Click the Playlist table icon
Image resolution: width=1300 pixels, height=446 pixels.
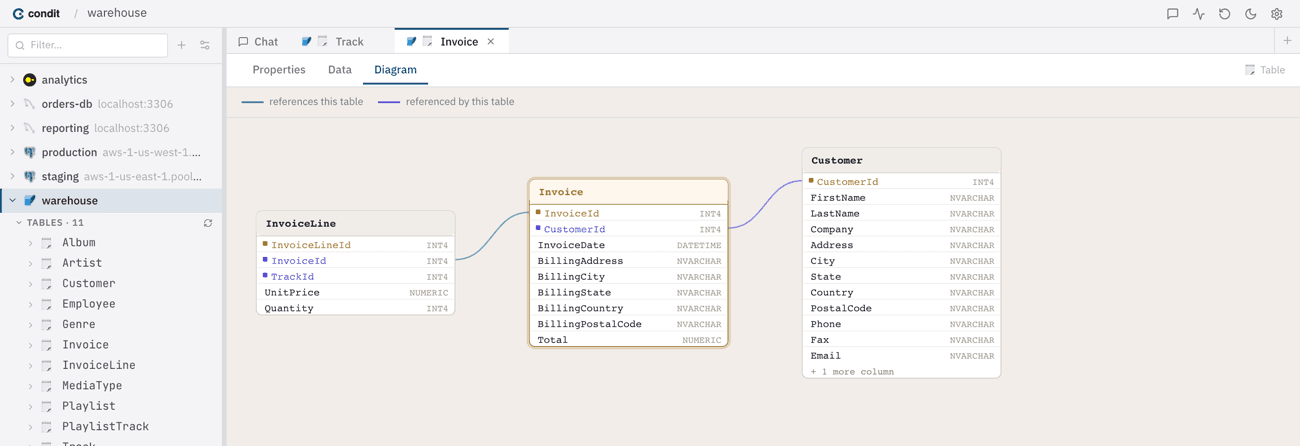coord(47,406)
